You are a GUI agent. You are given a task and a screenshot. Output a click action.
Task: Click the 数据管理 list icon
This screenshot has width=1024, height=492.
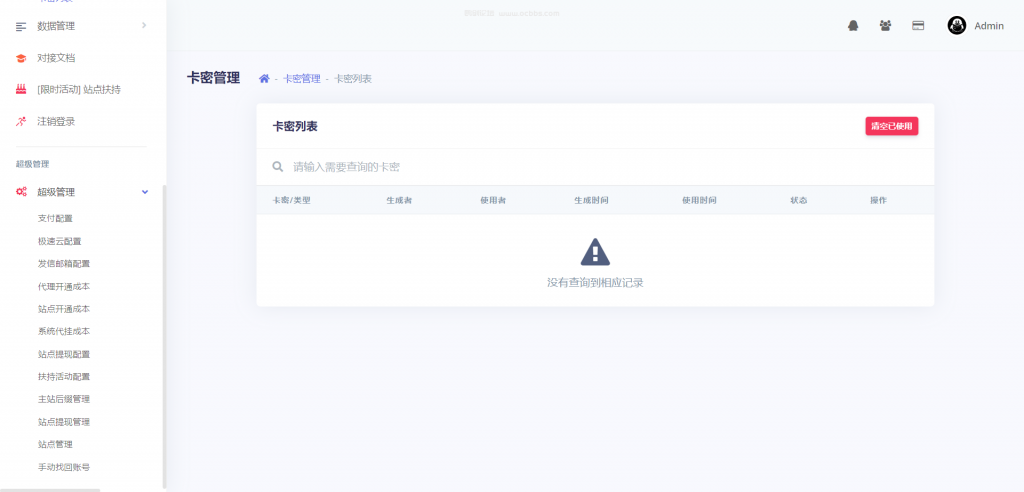[22, 26]
